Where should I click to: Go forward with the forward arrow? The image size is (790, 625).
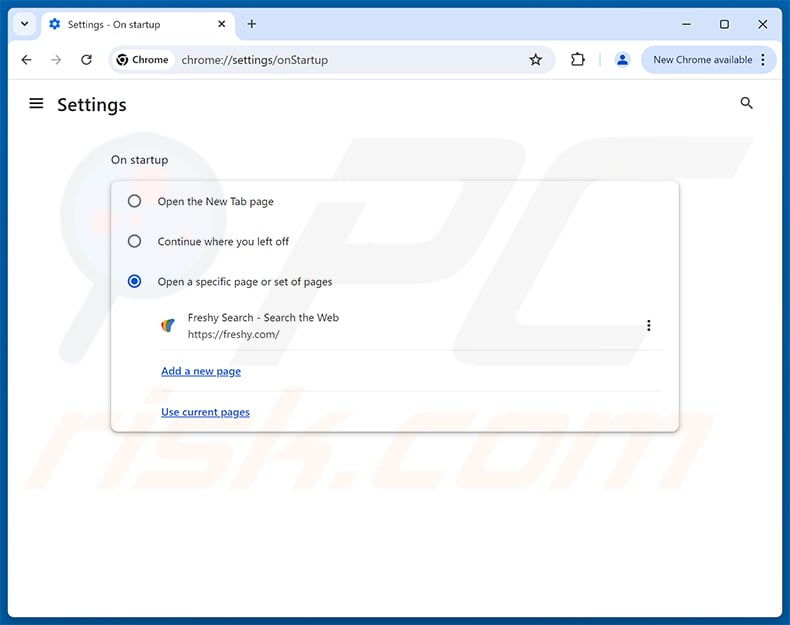(x=56, y=60)
